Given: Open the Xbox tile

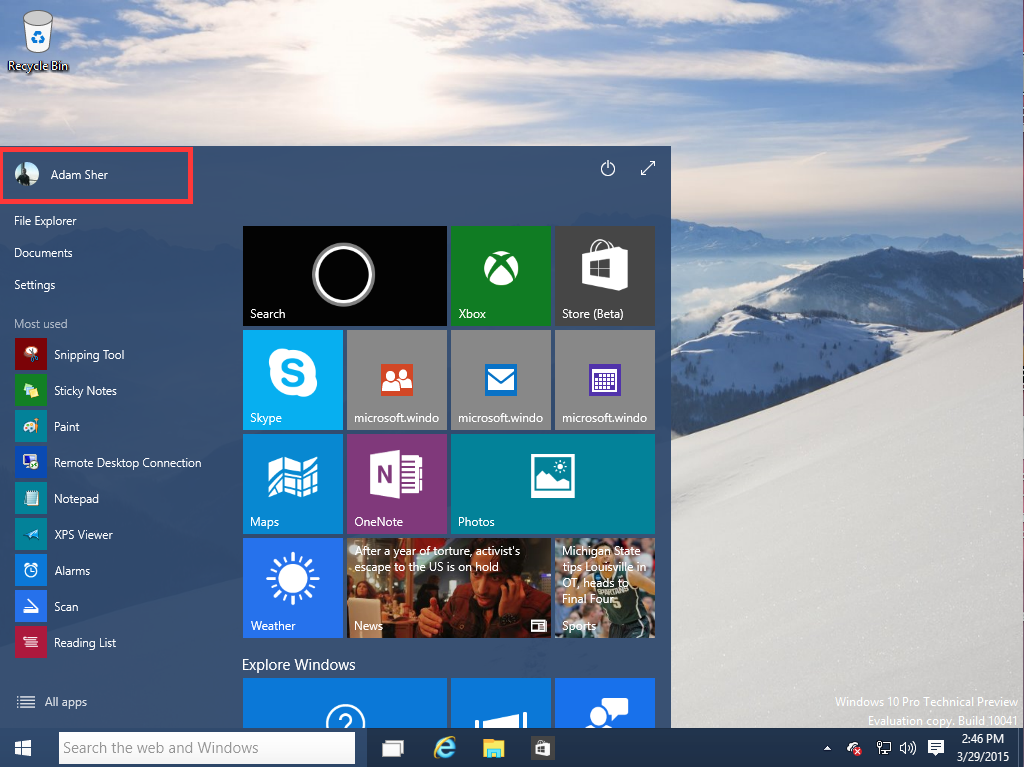Looking at the screenshot, I should click(x=501, y=276).
